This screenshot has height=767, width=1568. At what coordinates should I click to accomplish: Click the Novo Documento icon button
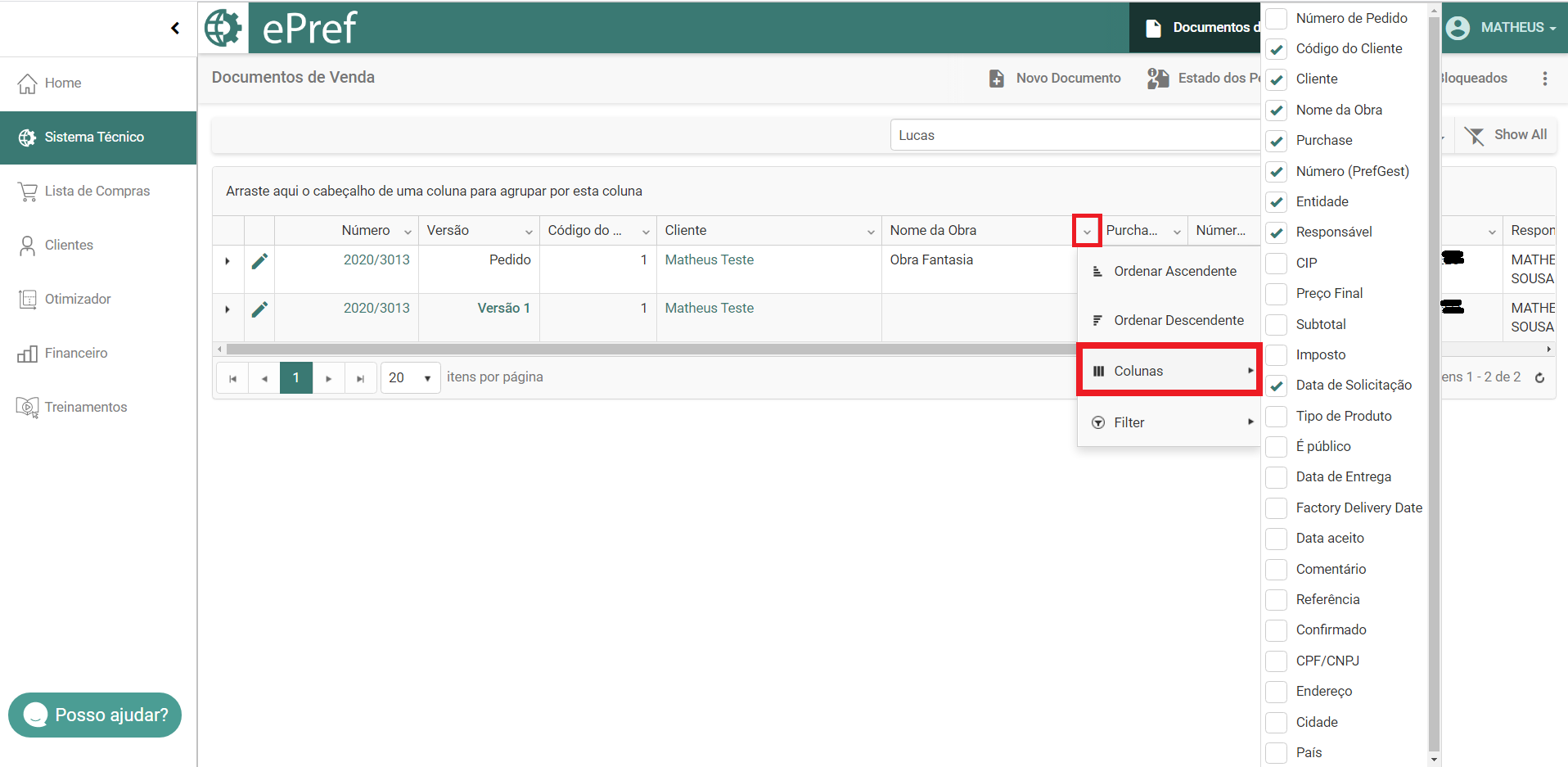pos(997,79)
